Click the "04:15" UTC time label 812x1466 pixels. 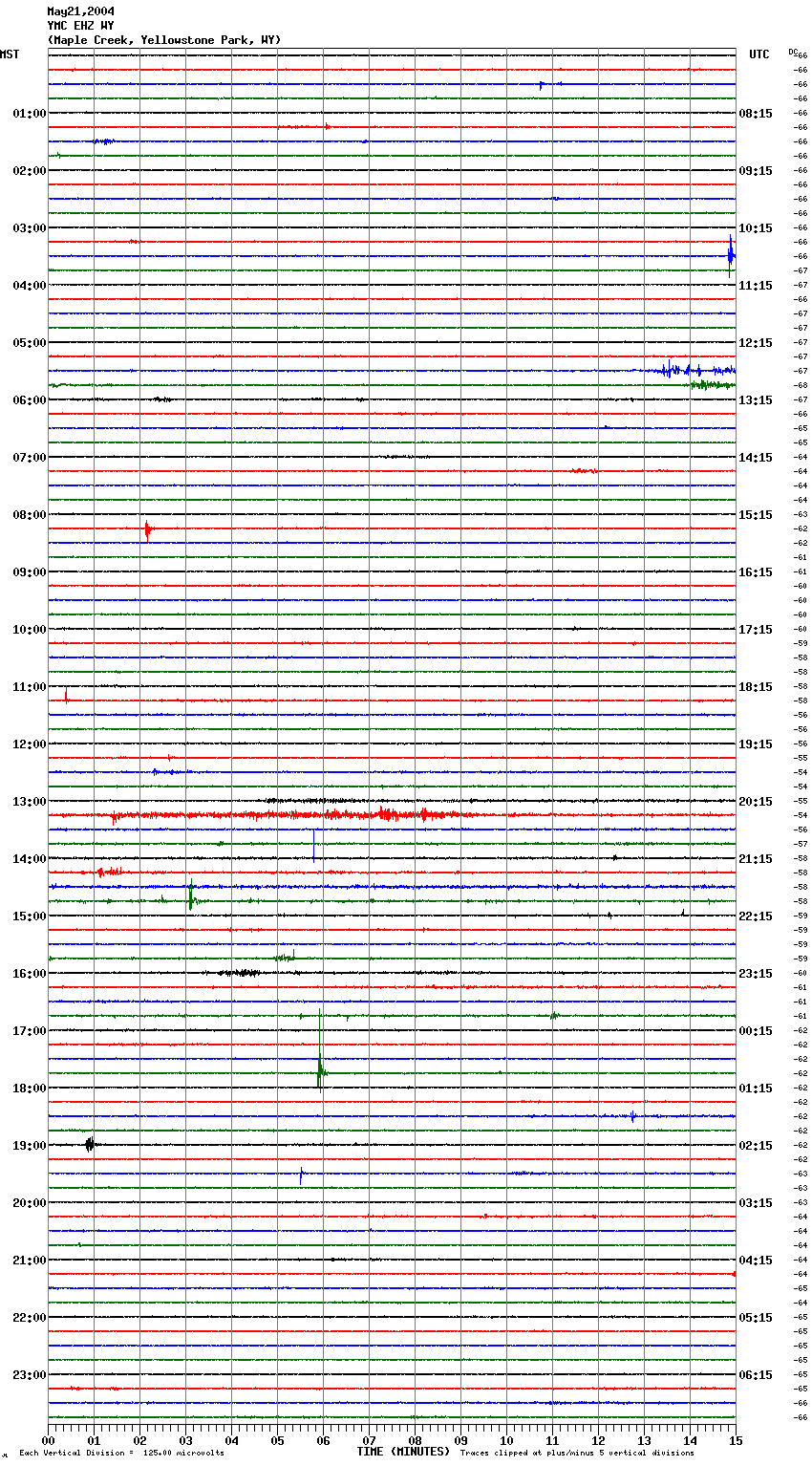point(756,1261)
